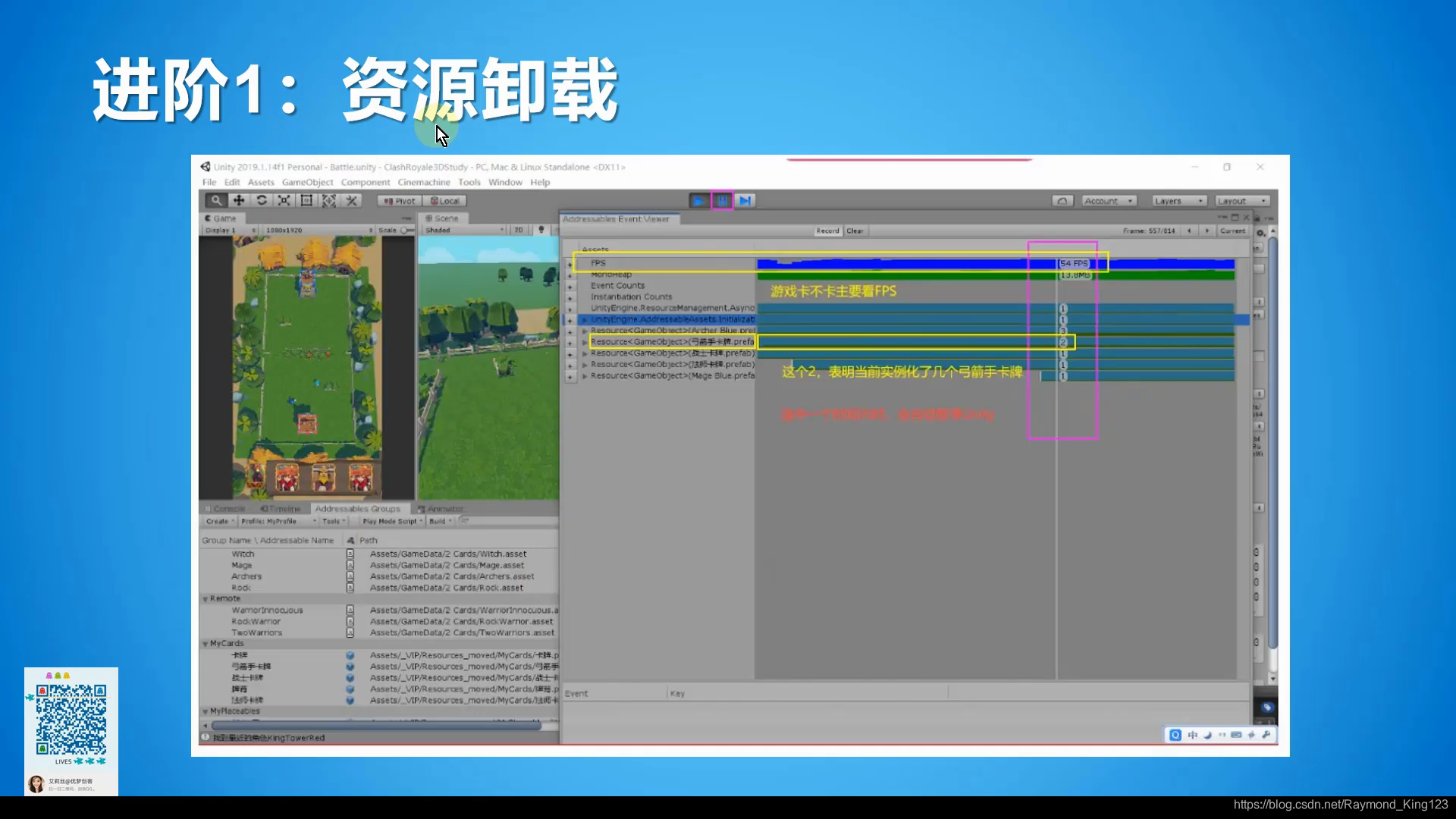Screen dimensions: 1456x819
Task: Open the GameObject menu
Action: [307, 182]
